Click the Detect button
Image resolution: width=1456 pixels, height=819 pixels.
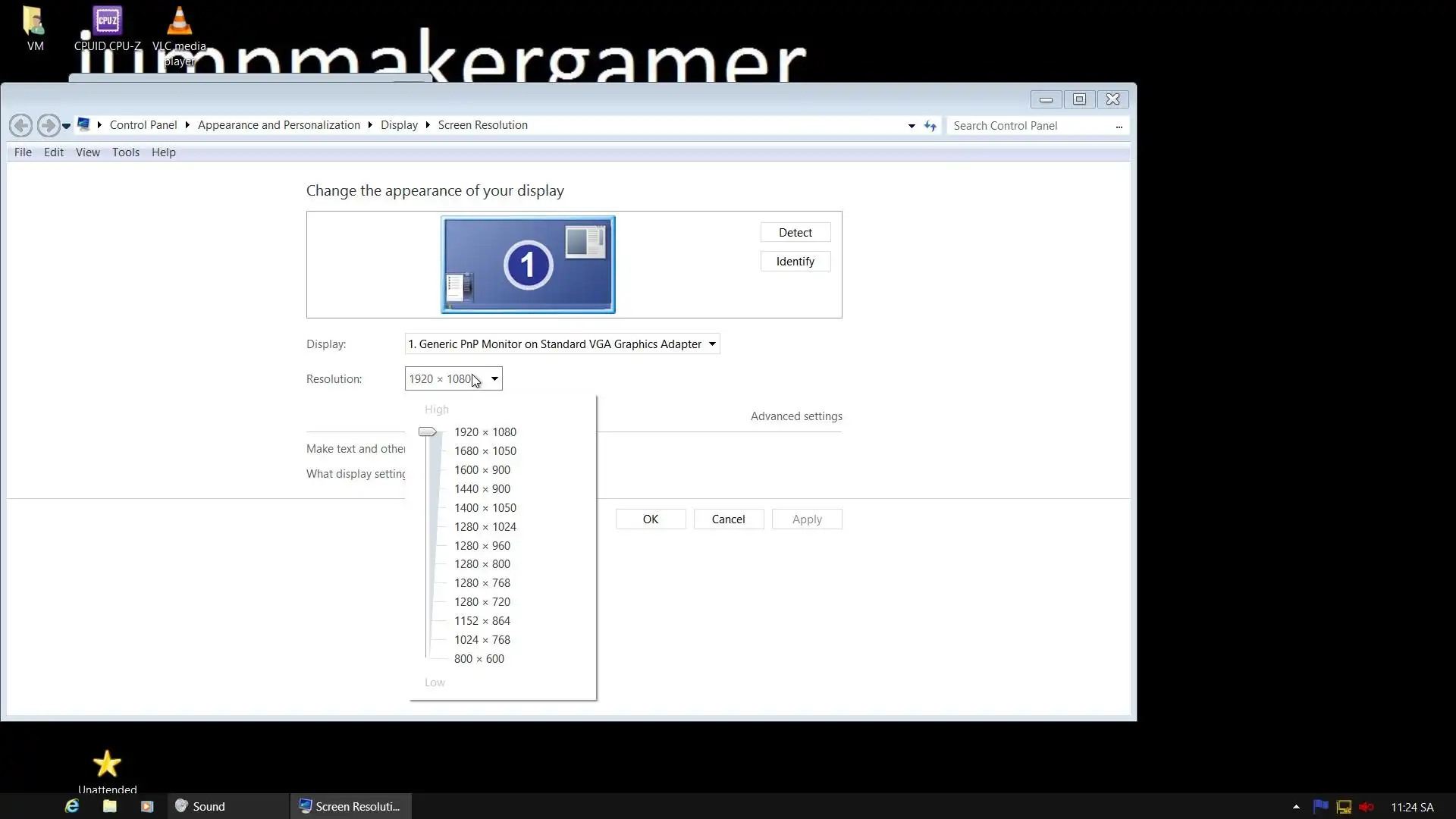pyautogui.click(x=795, y=233)
